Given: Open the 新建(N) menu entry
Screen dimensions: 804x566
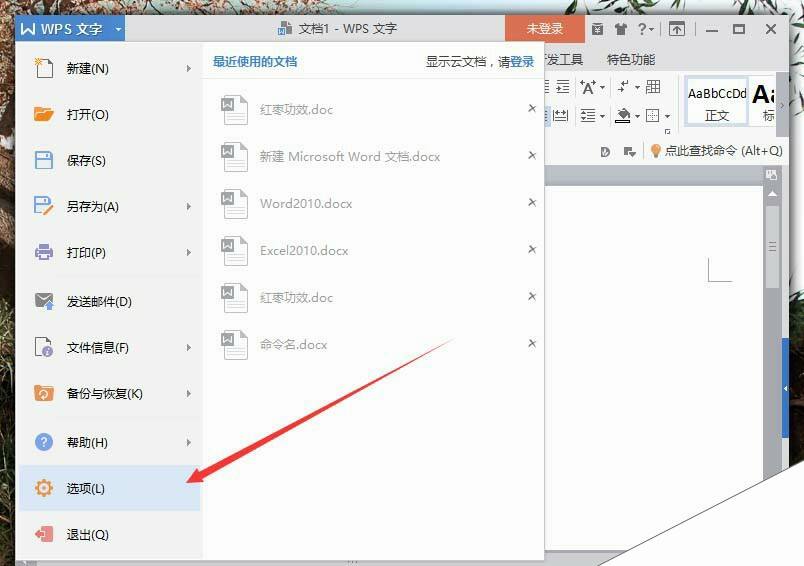Looking at the screenshot, I should [x=109, y=68].
